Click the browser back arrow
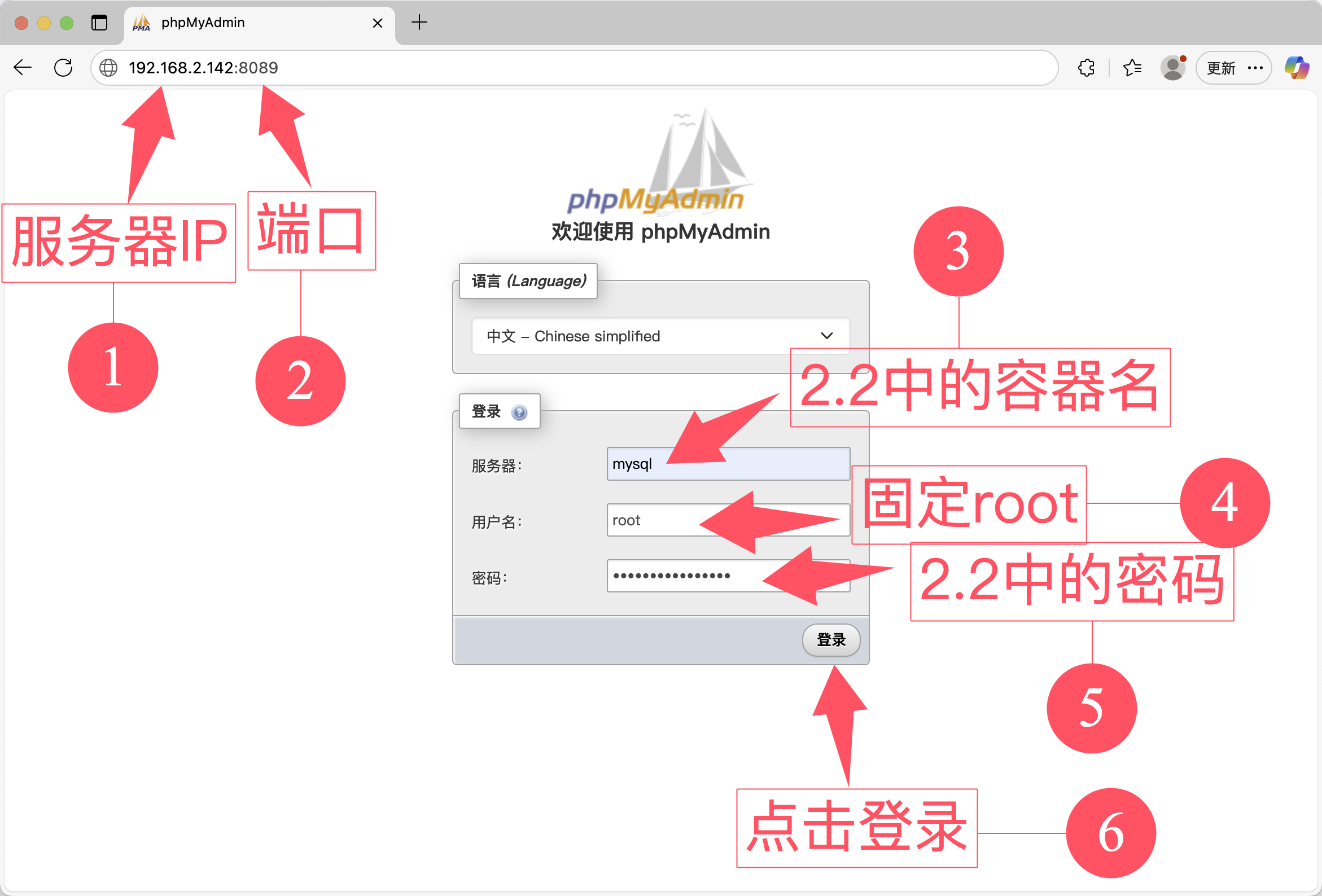This screenshot has height=896, width=1322. 23,68
